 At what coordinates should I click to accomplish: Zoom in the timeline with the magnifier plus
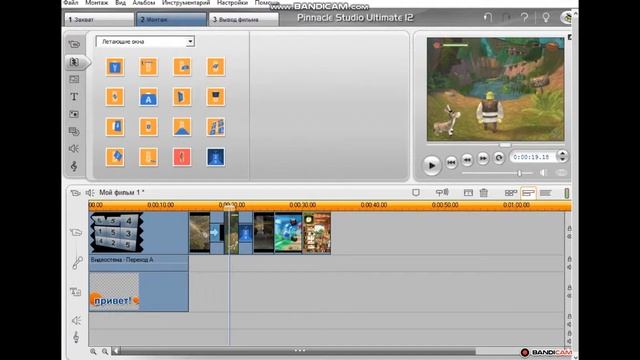tap(93, 351)
